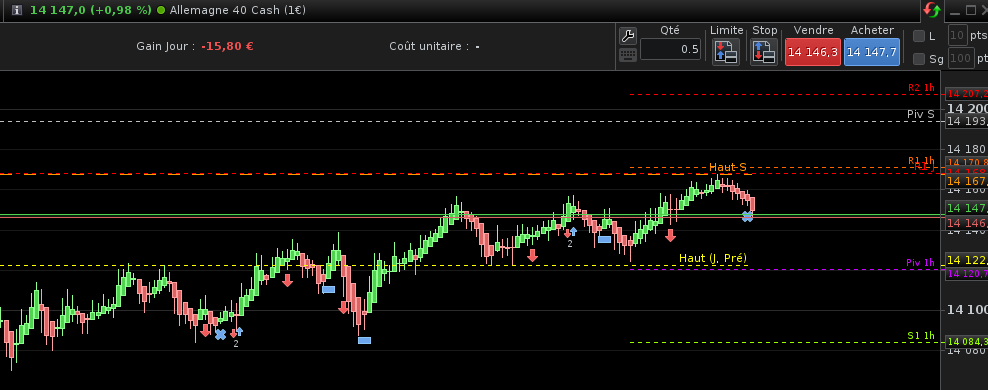Click the Allemagne 40 Cash (1€) title
Screen dimensions: 988x390
(x=238, y=10)
